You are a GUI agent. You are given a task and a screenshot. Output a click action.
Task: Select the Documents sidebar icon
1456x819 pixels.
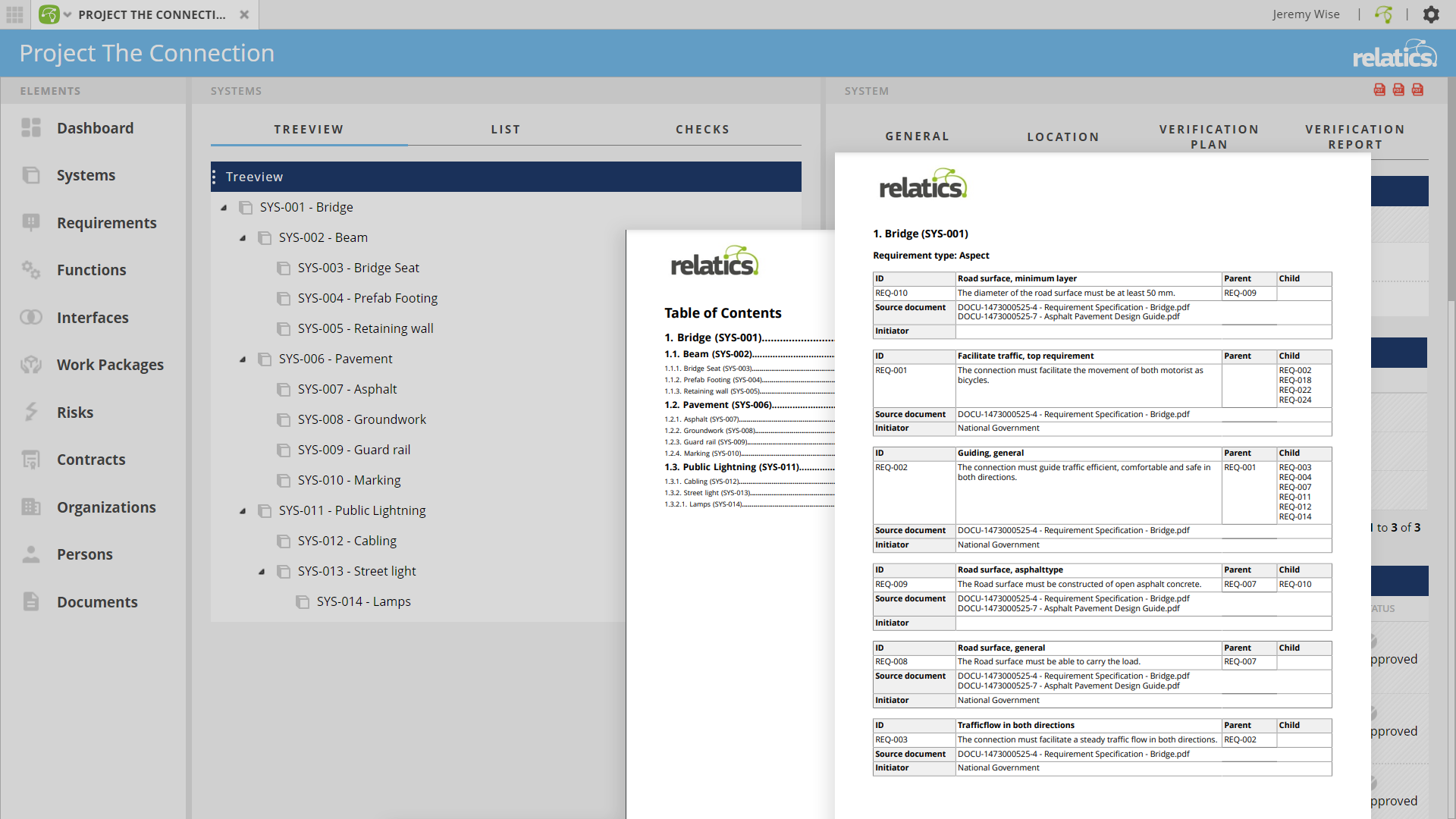point(30,601)
